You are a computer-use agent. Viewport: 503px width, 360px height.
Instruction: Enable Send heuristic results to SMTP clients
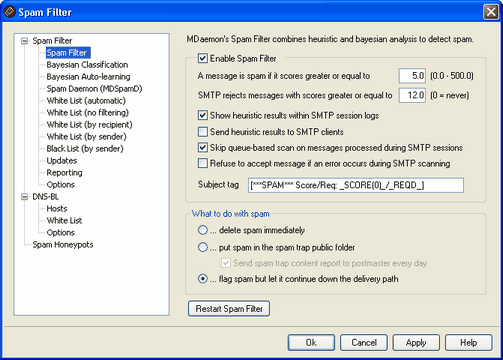pyautogui.click(x=203, y=132)
